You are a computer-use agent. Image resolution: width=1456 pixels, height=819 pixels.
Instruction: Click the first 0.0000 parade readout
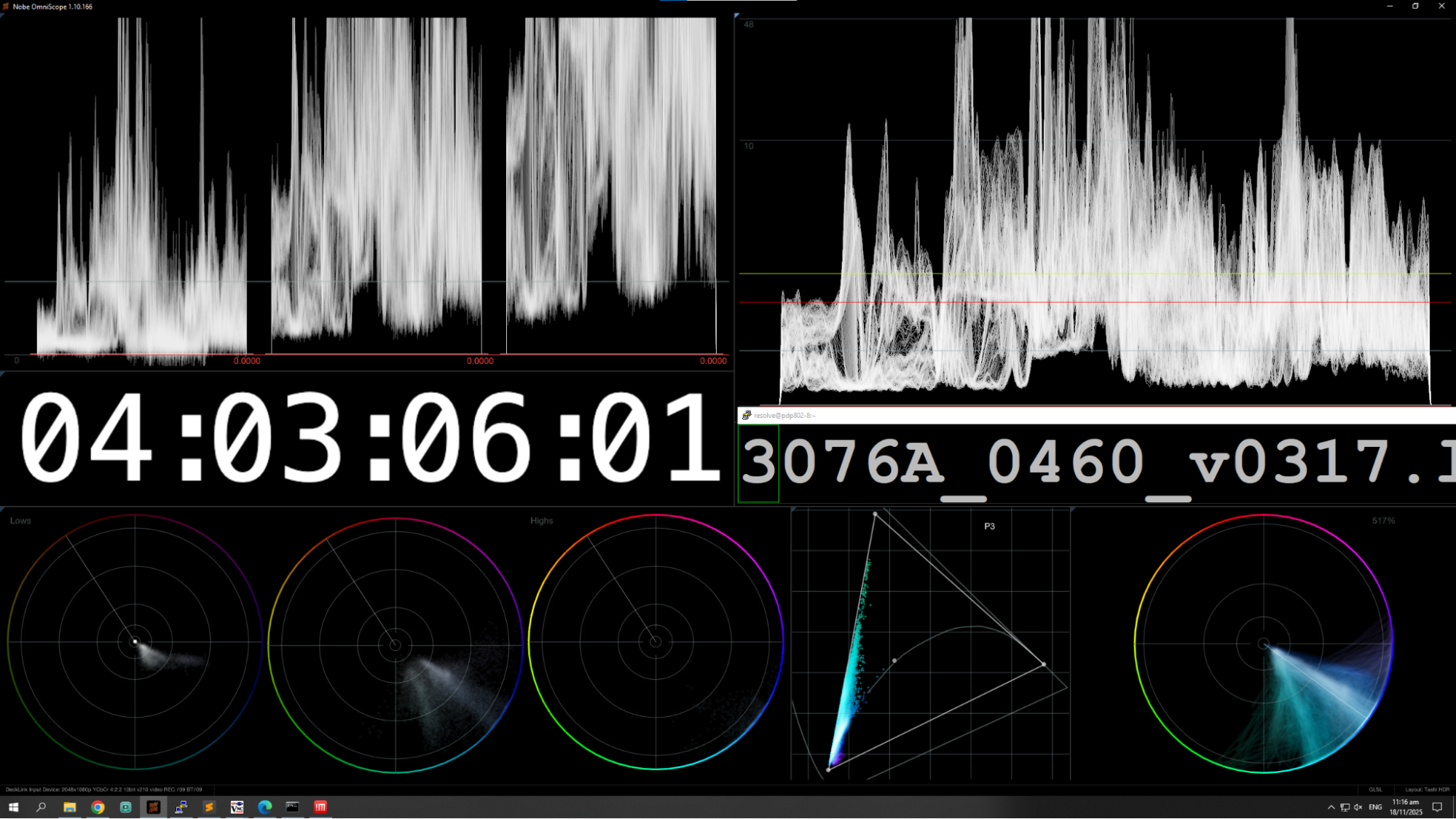247,361
